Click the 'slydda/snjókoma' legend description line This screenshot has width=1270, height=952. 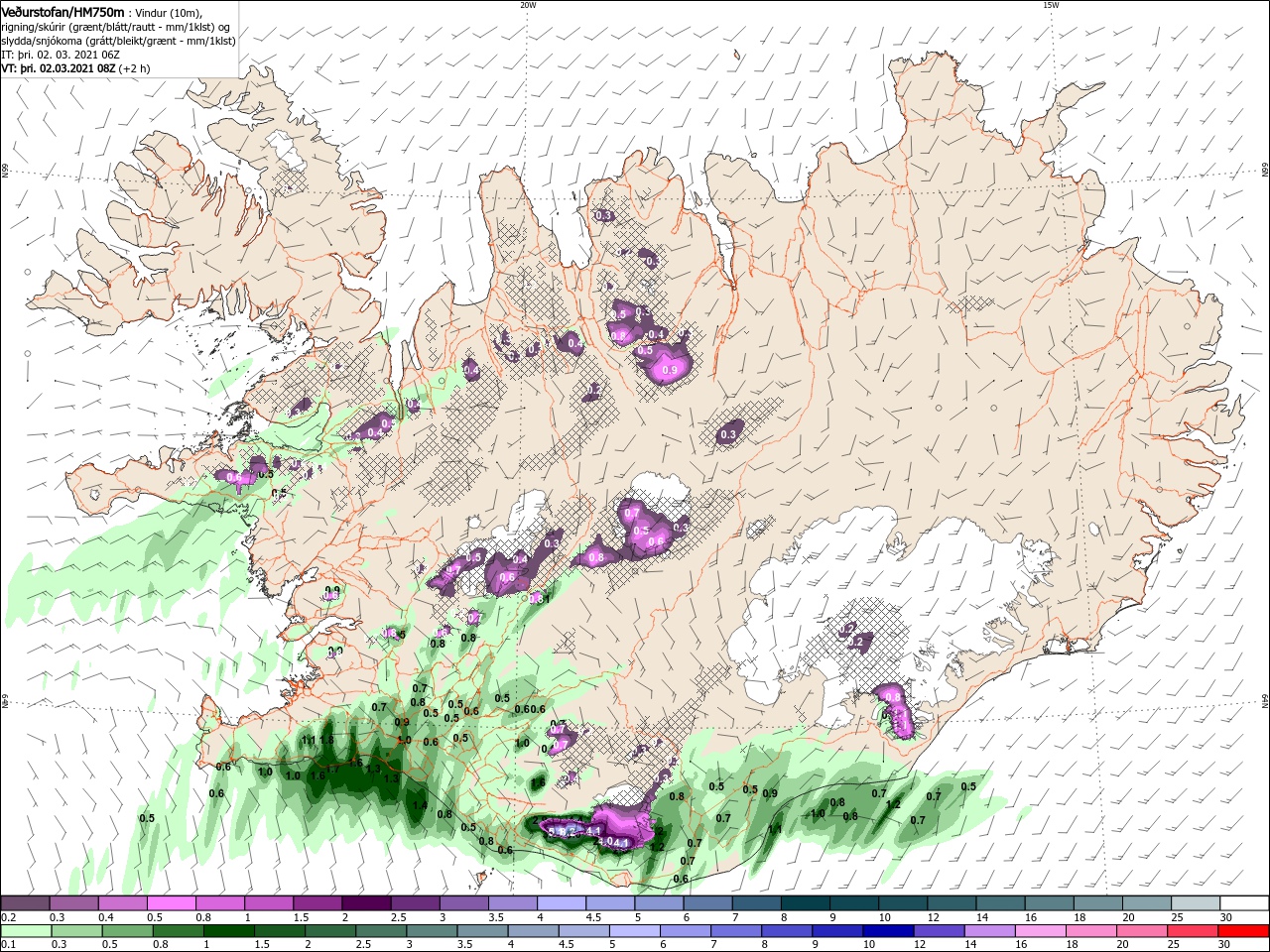(x=118, y=41)
